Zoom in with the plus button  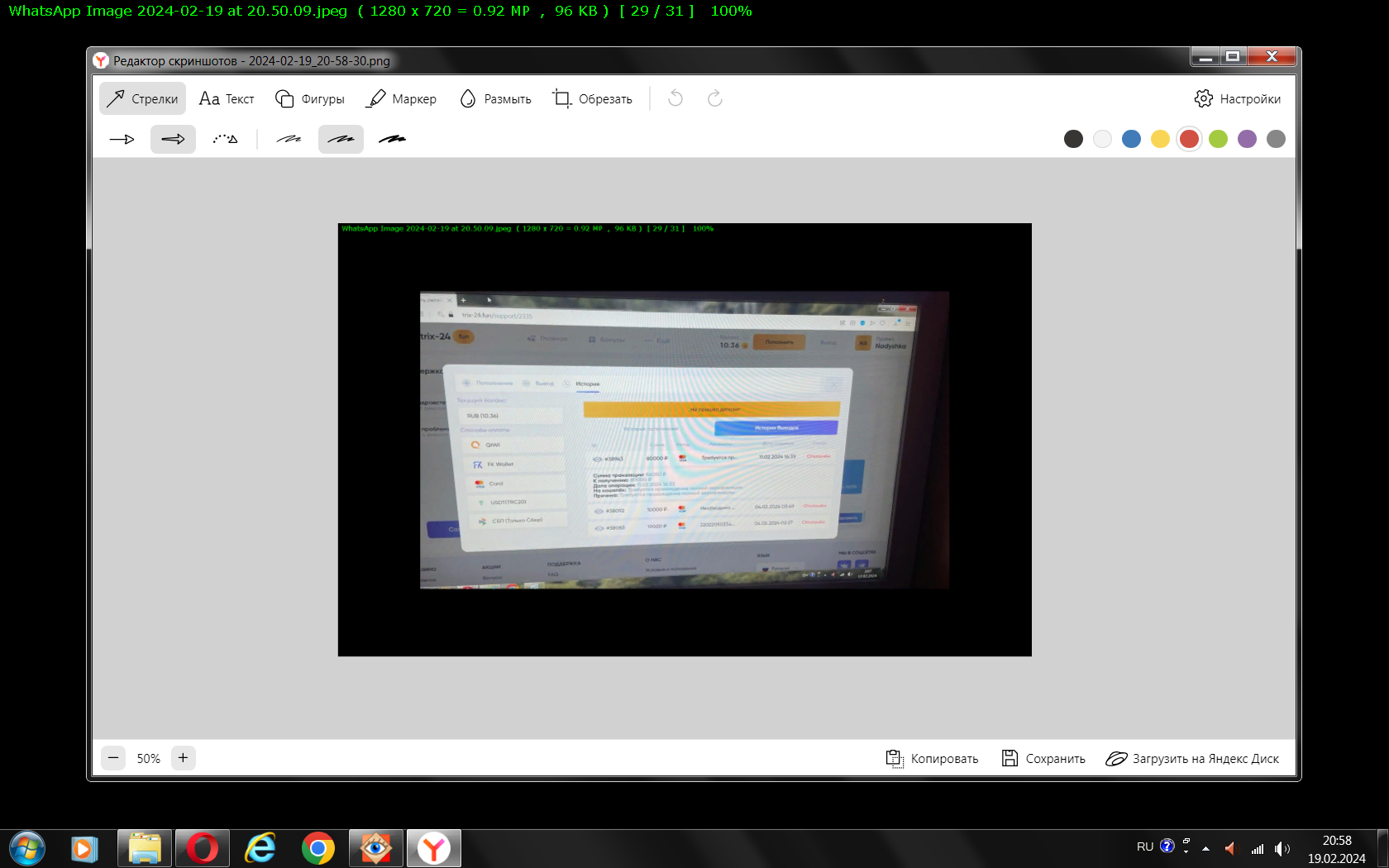pyautogui.click(x=184, y=757)
